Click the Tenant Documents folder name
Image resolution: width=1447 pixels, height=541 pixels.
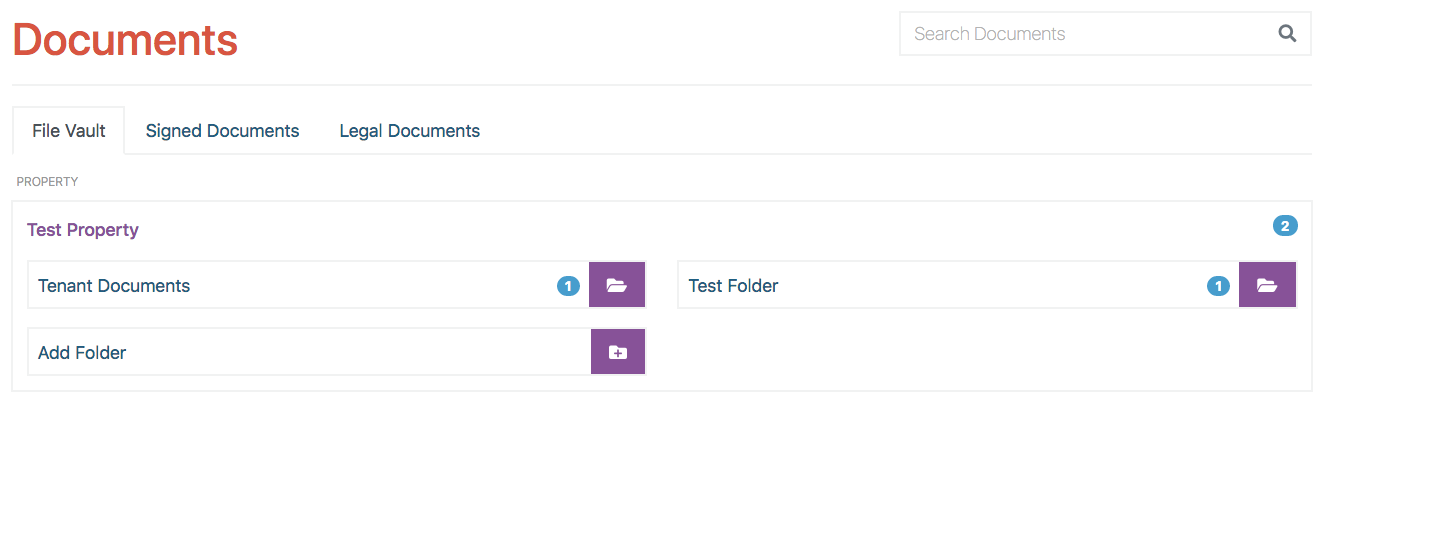click(114, 286)
